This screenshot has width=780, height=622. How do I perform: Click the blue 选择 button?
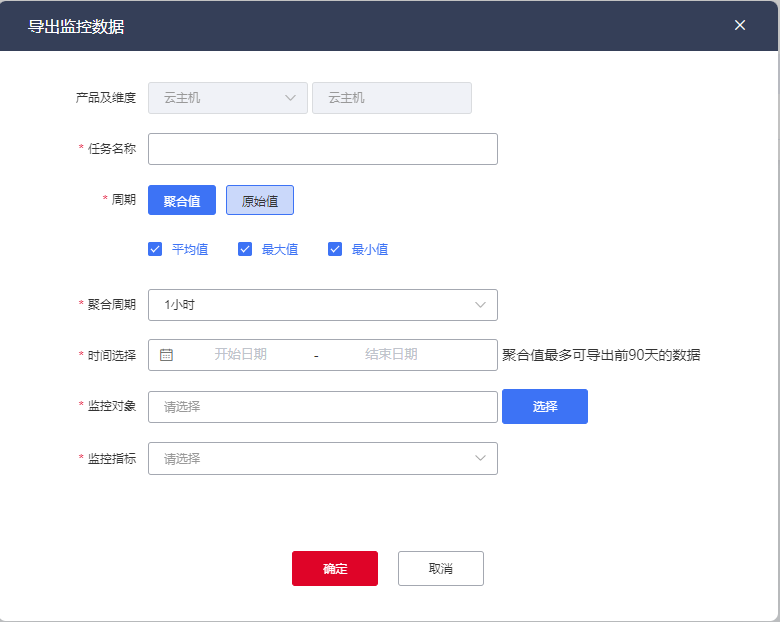545,407
